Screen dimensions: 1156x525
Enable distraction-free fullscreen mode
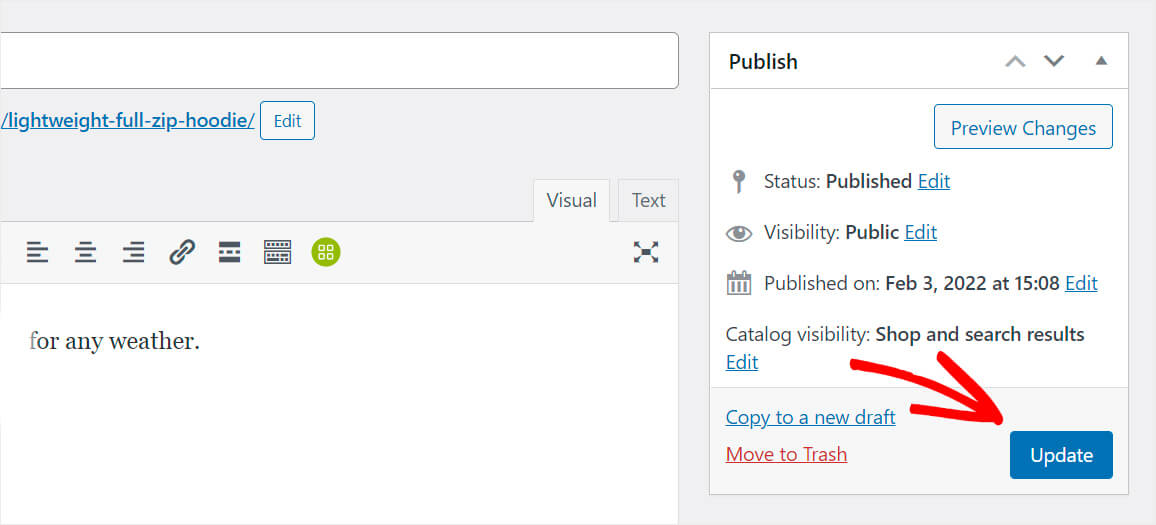click(646, 252)
